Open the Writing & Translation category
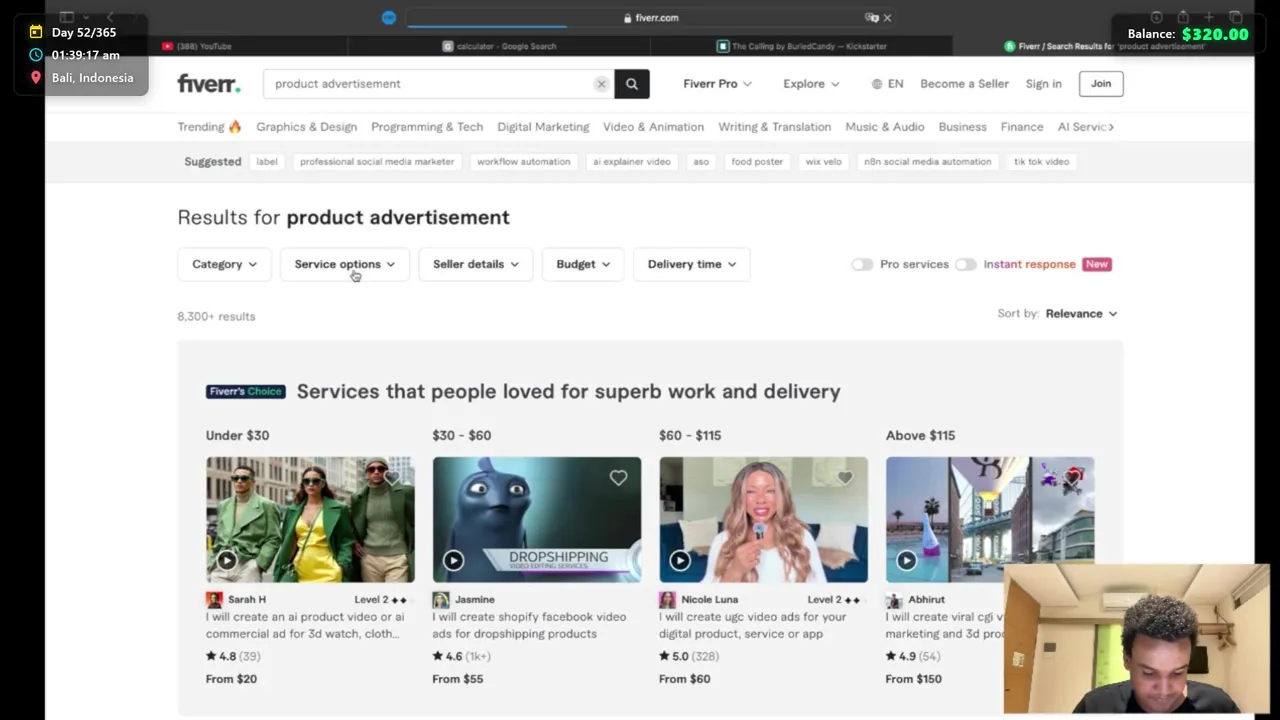 [774, 127]
